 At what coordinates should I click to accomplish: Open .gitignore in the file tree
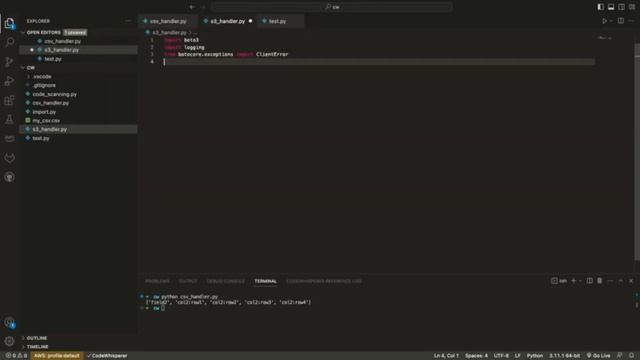(x=44, y=85)
